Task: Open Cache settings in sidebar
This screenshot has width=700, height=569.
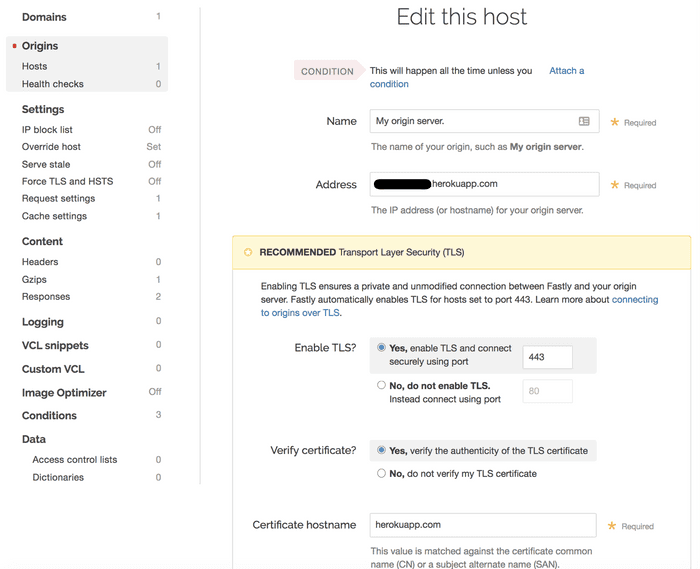Action: tap(54, 216)
